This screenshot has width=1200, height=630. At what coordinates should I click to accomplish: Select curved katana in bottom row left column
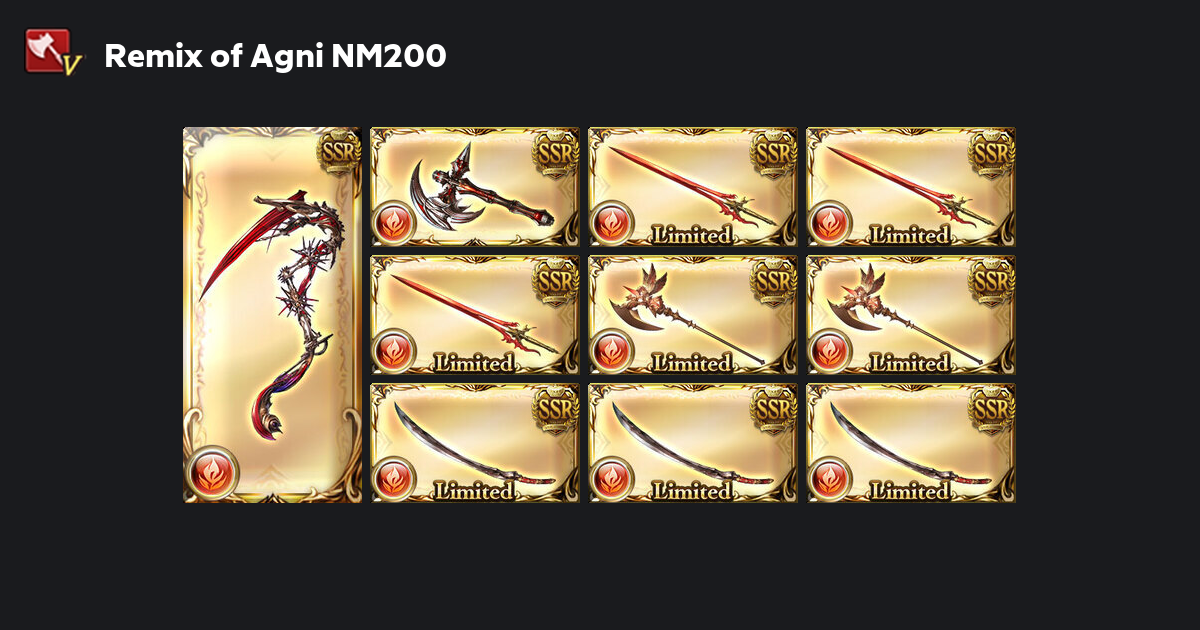click(475, 442)
